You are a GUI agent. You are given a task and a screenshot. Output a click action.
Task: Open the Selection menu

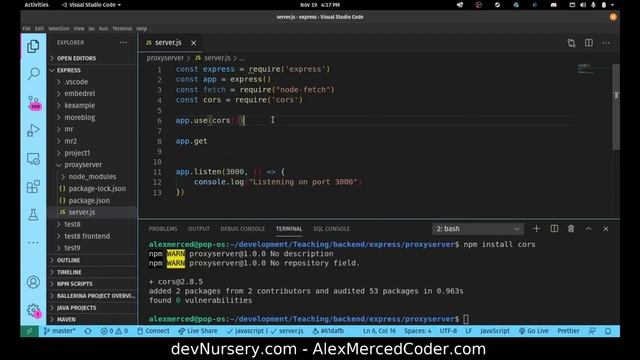[59, 29]
